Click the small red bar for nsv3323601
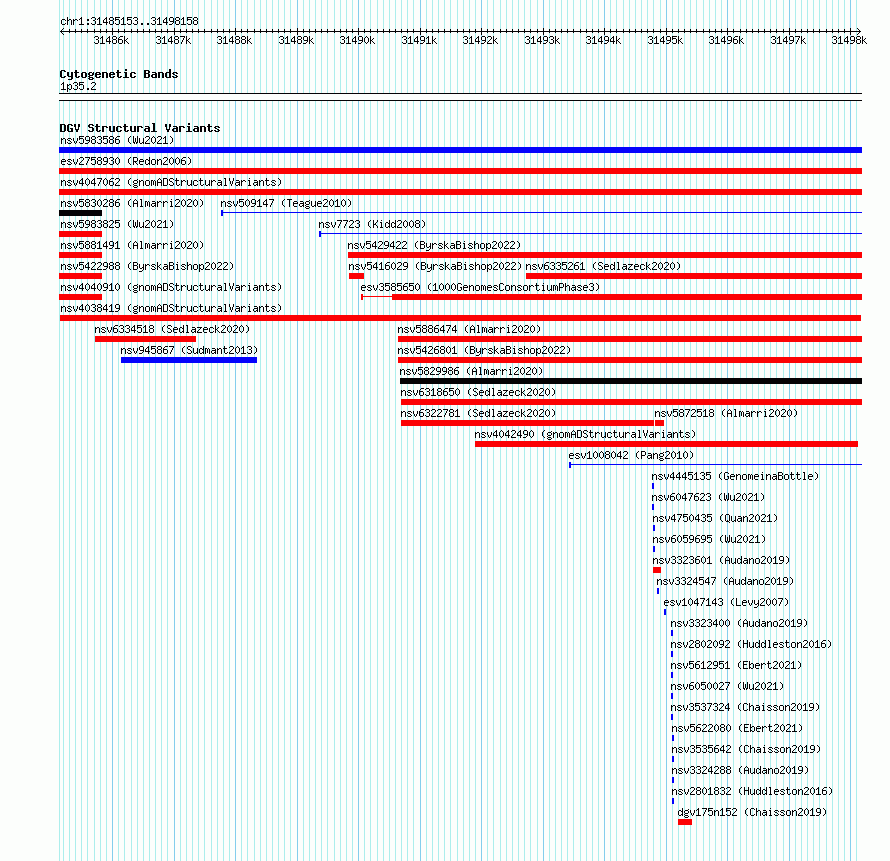 pyautogui.click(x=657, y=570)
